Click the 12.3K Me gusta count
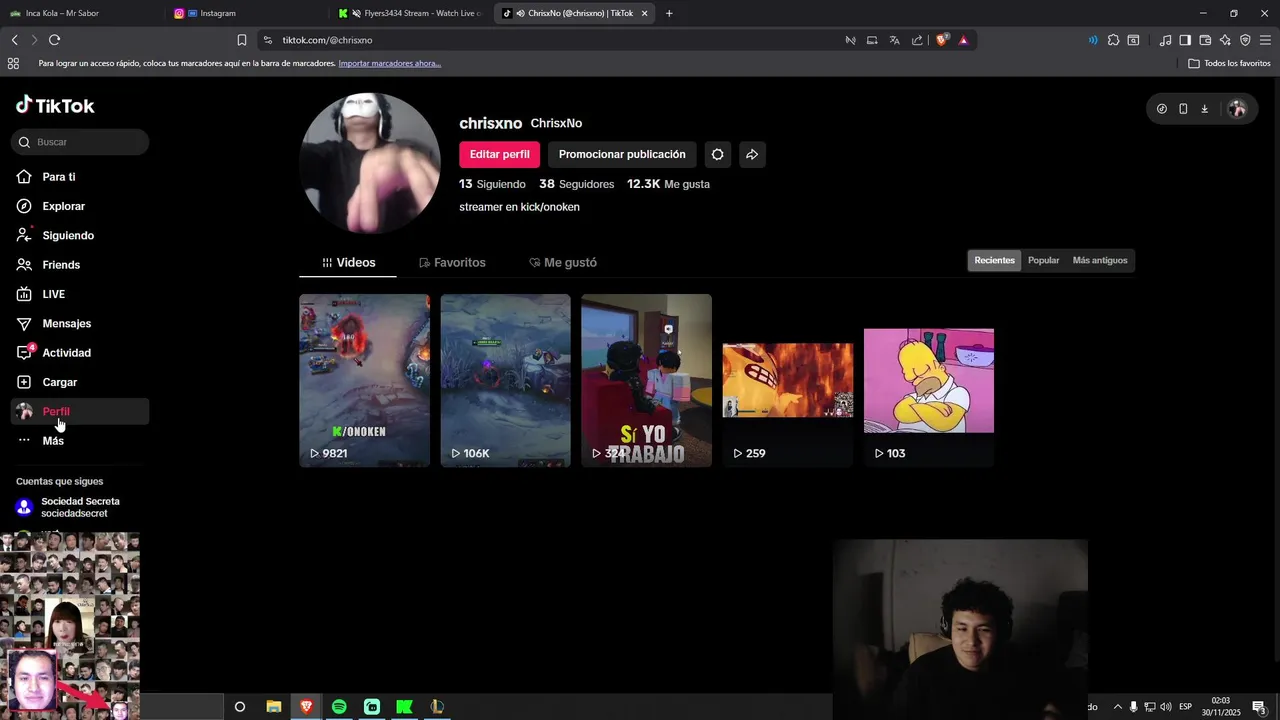This screenshot has width=1280, height=720. pos(668,184)
